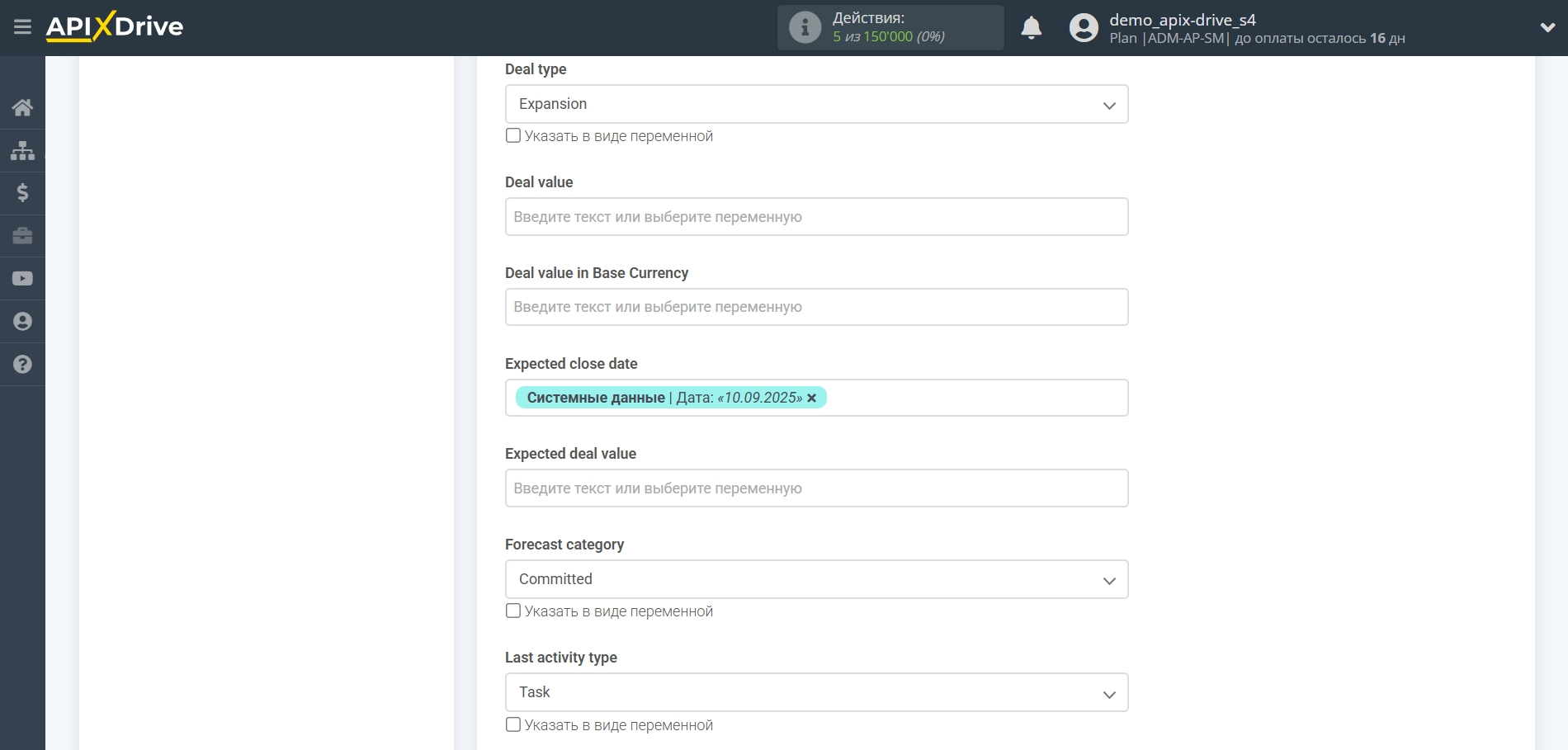Remove the system date variable tag
Image resolution: width=1568 pixels, height=750 pixels.
(812, 398)
